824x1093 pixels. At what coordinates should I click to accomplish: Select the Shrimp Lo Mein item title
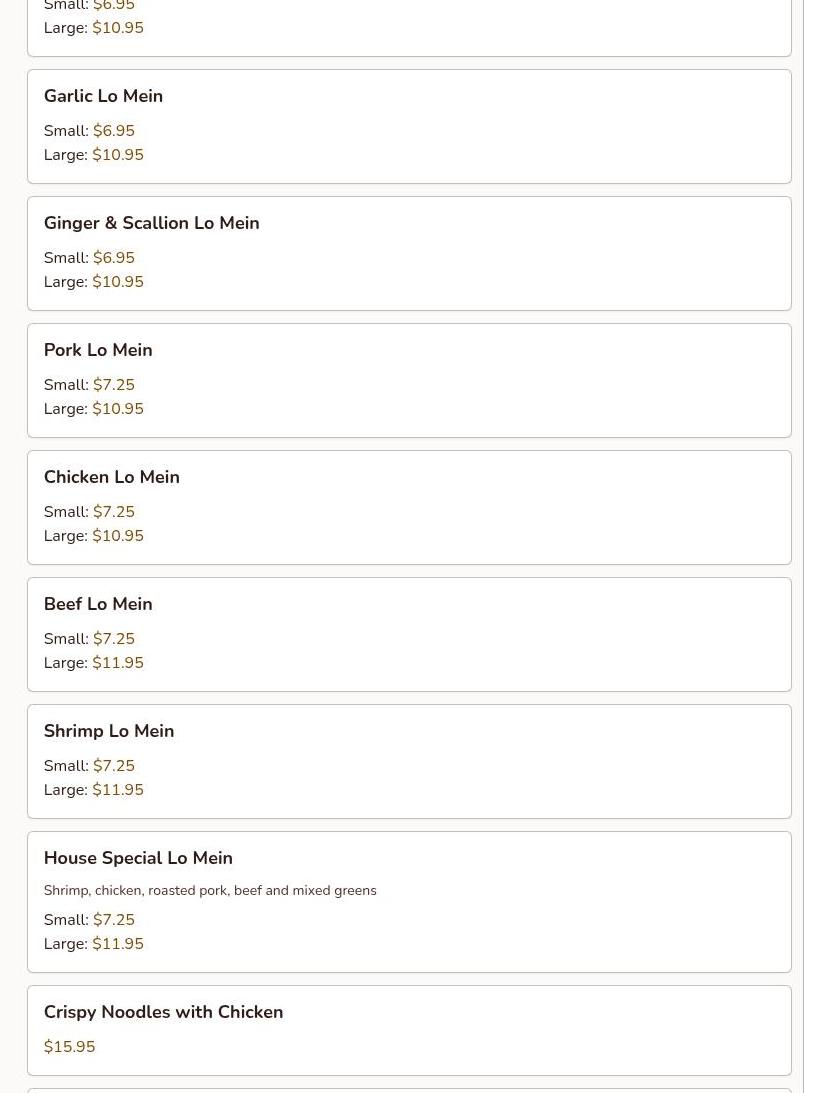(x=108, y=731)
